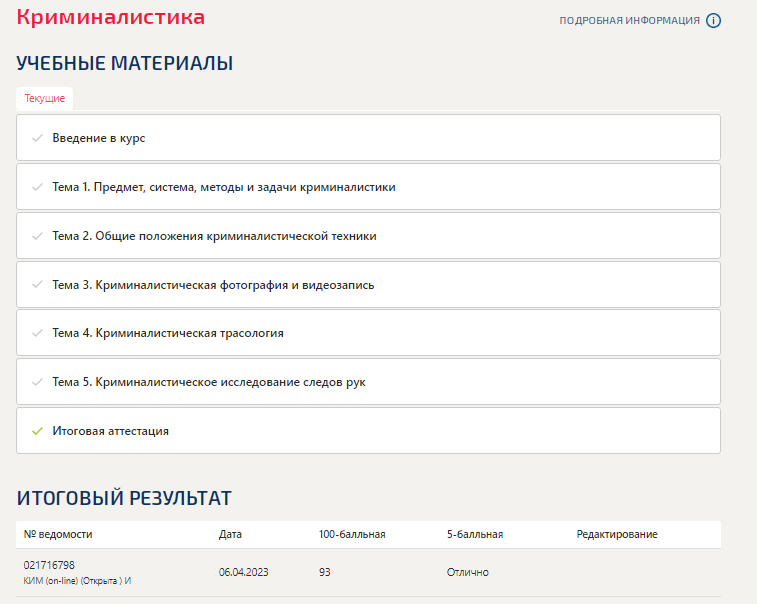Switch to the Текущие tab

[x=45, y=98]
